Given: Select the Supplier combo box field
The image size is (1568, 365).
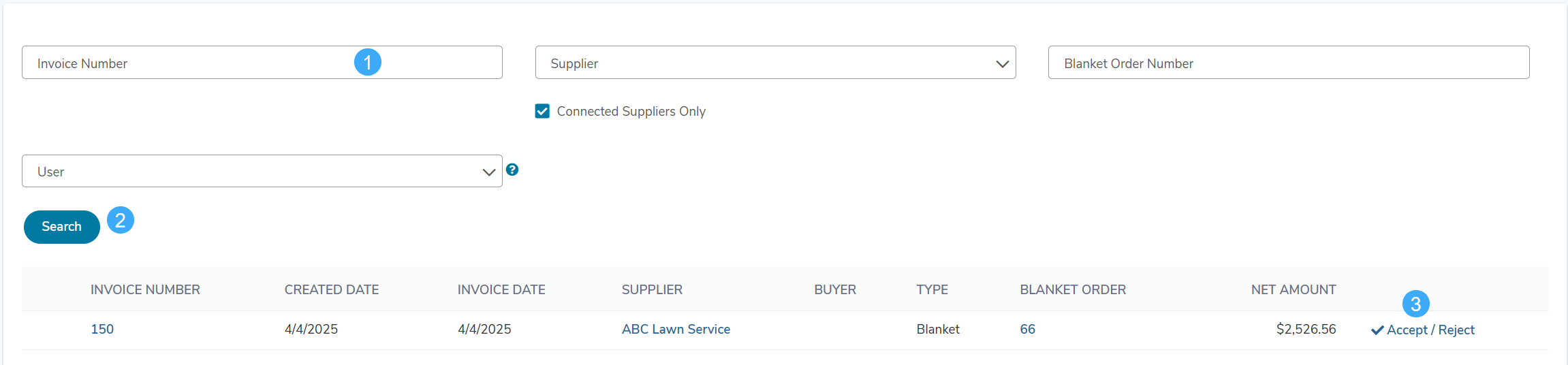Looking at the screenshot, I should pos(775,63).
